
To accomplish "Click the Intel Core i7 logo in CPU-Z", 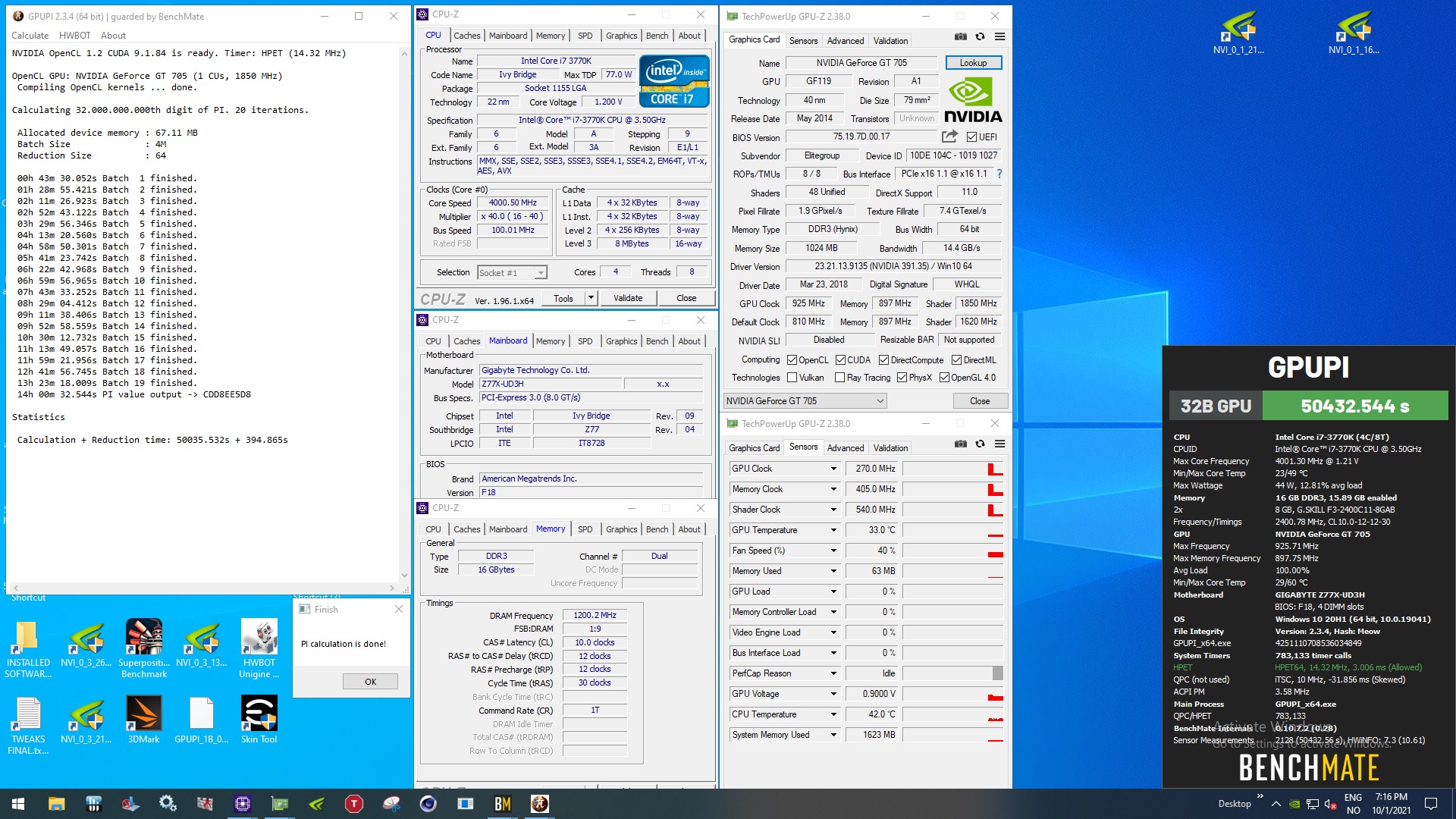I will click(674, 80).
